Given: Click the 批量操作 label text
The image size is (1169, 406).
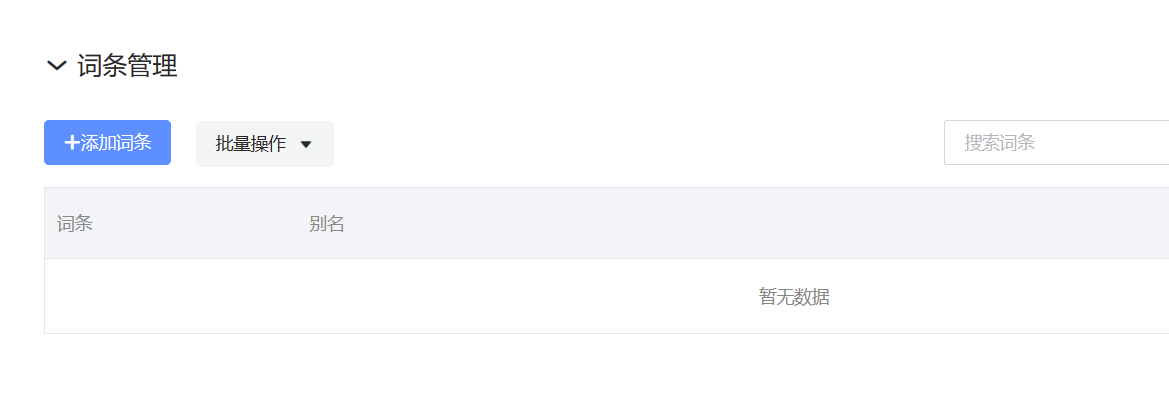Looking at the screenshot, I should tap(250, 145).
